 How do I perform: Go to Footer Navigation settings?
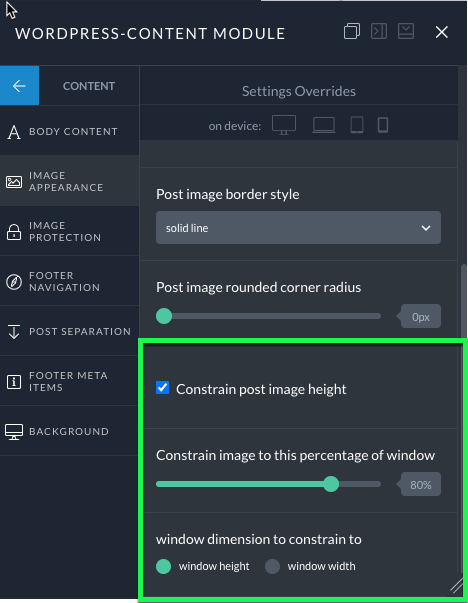click(69, 282)
